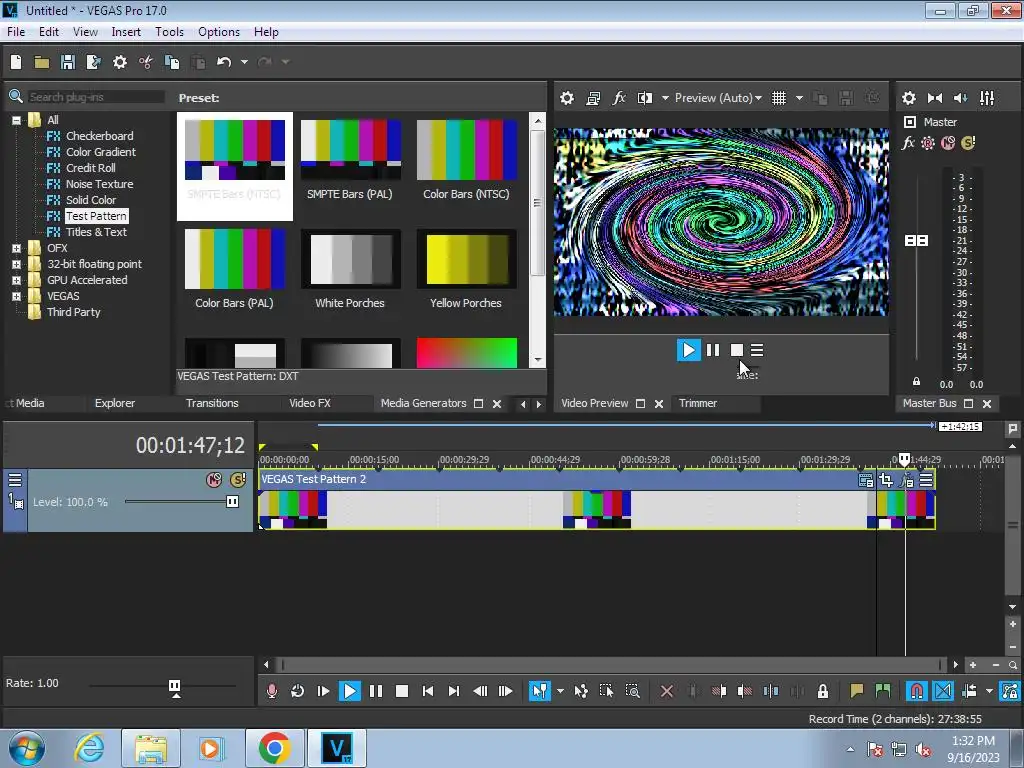
Task: Expand the VEGAS folder
Action: tap(16, 296)
